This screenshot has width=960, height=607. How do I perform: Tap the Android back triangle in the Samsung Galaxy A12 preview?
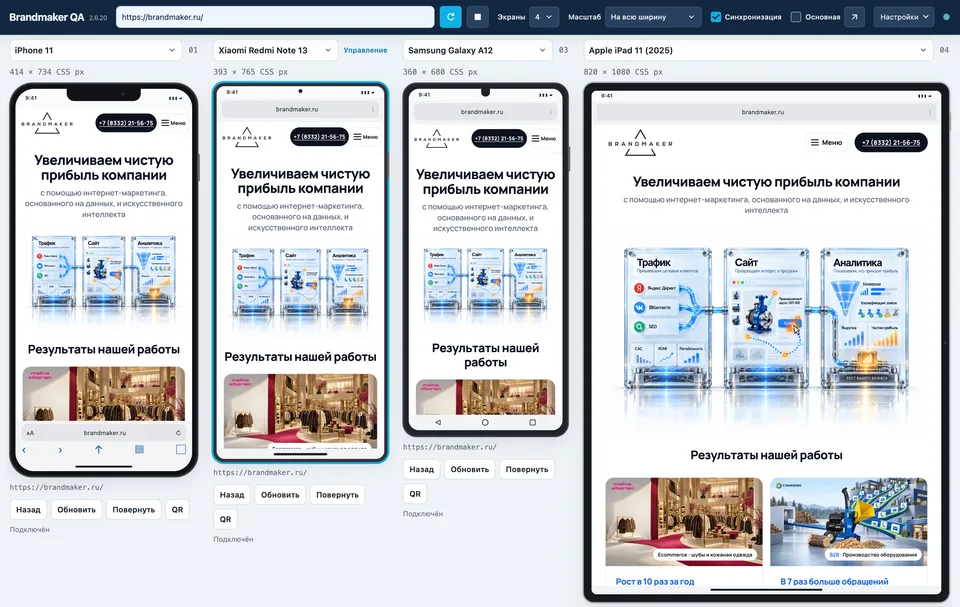pyautogui.click(x=438, y=423)
